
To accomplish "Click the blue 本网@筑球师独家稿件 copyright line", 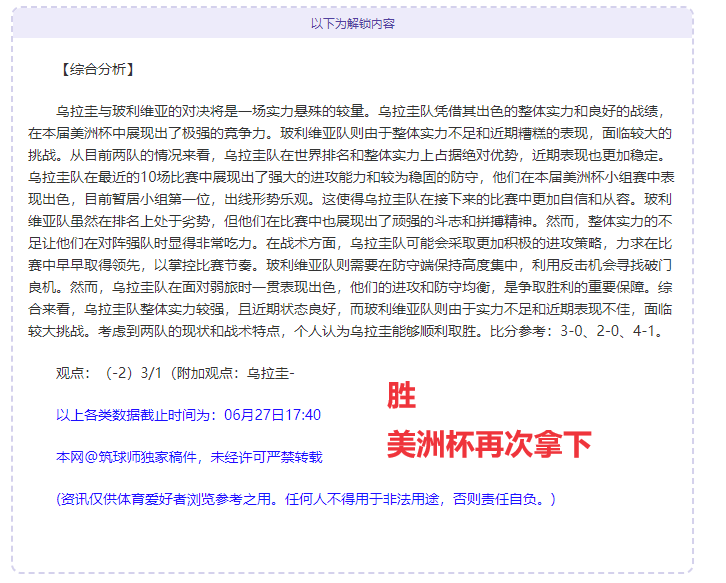I will 190,457.
